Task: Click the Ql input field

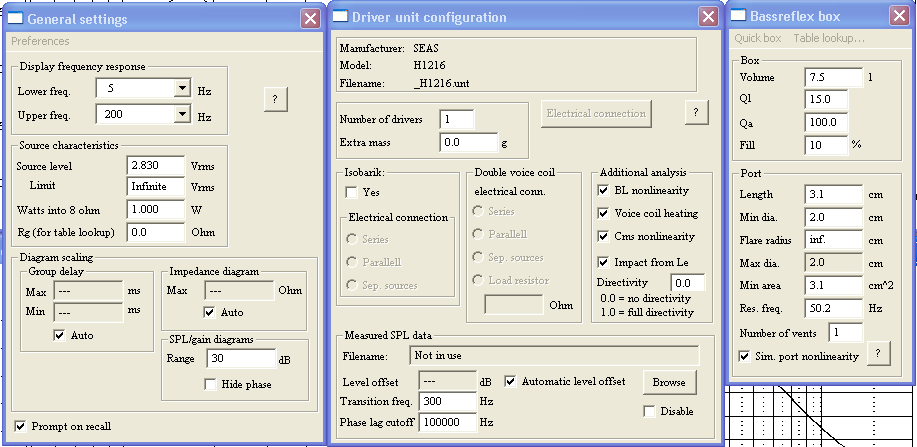Action: (826, 99)
